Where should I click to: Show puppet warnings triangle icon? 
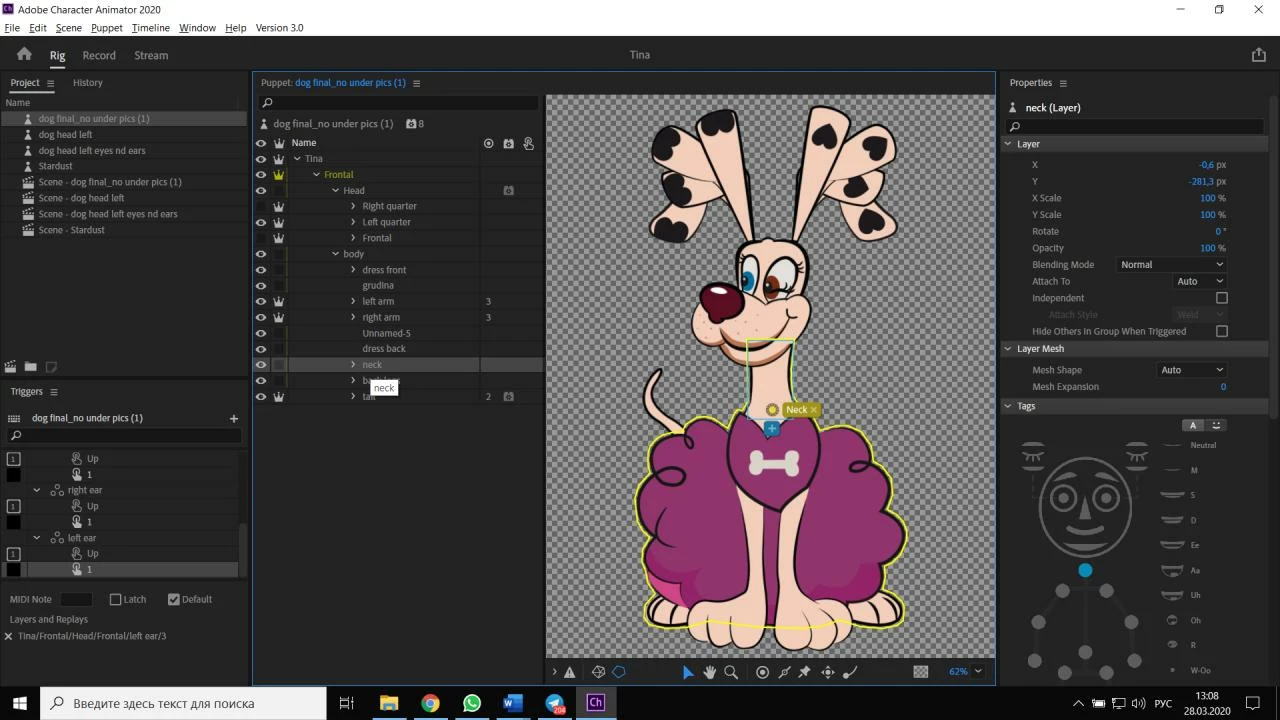point(570,672)
